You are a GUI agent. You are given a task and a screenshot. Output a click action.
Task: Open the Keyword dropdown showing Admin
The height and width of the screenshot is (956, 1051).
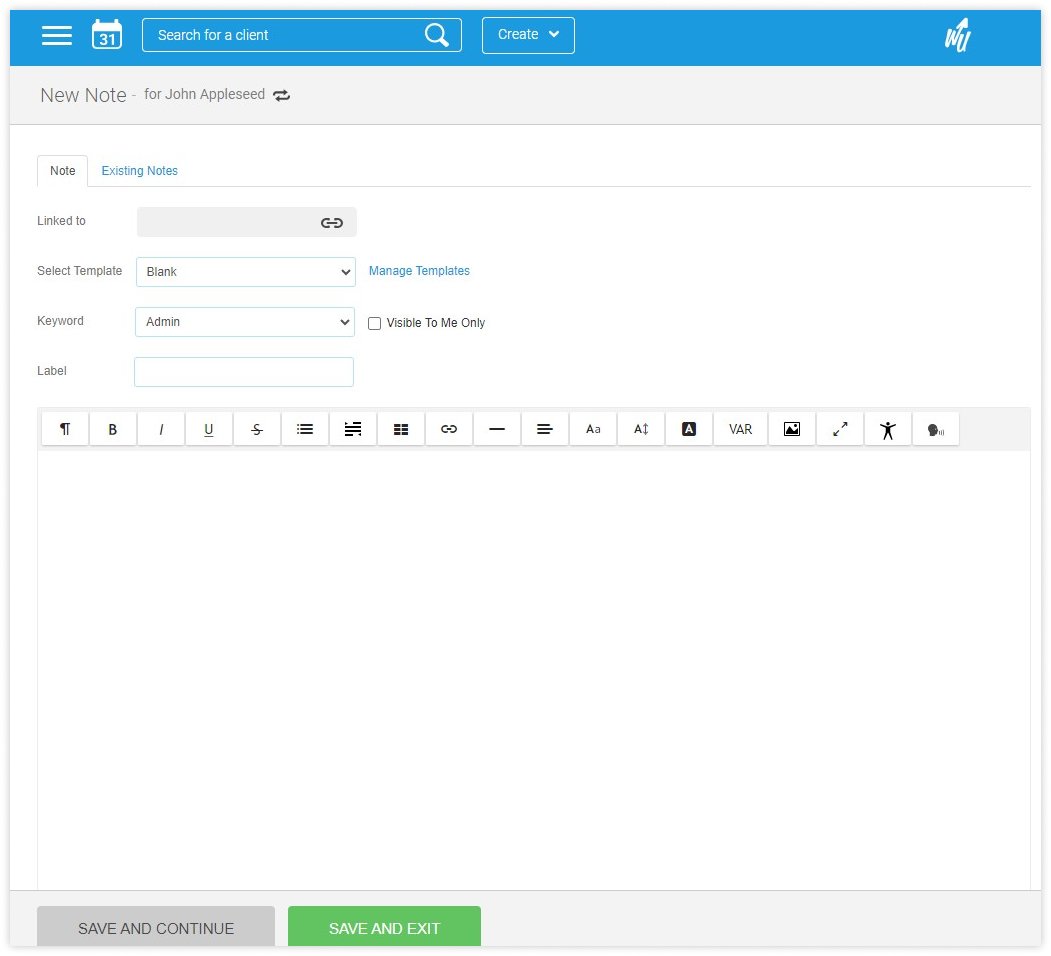[x=244, y=322]
